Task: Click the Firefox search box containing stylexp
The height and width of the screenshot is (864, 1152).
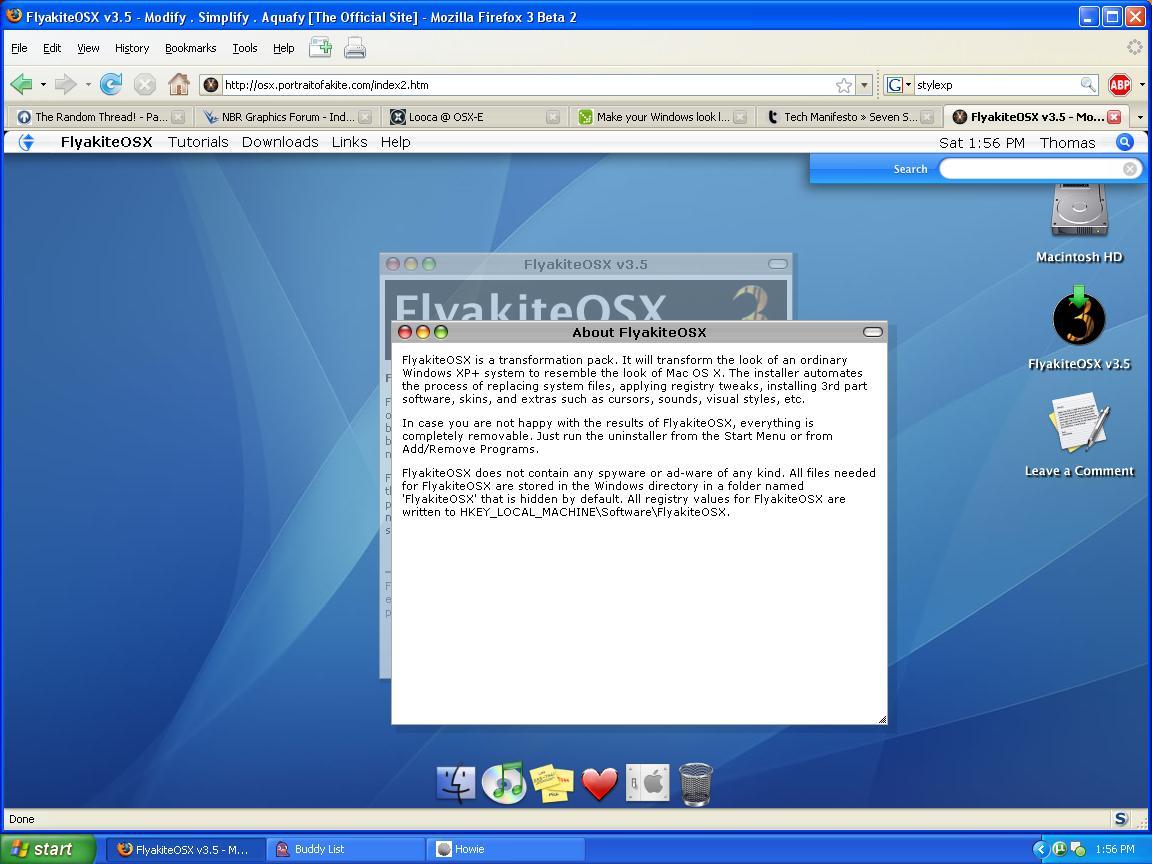Action: [x=996, y=85]
